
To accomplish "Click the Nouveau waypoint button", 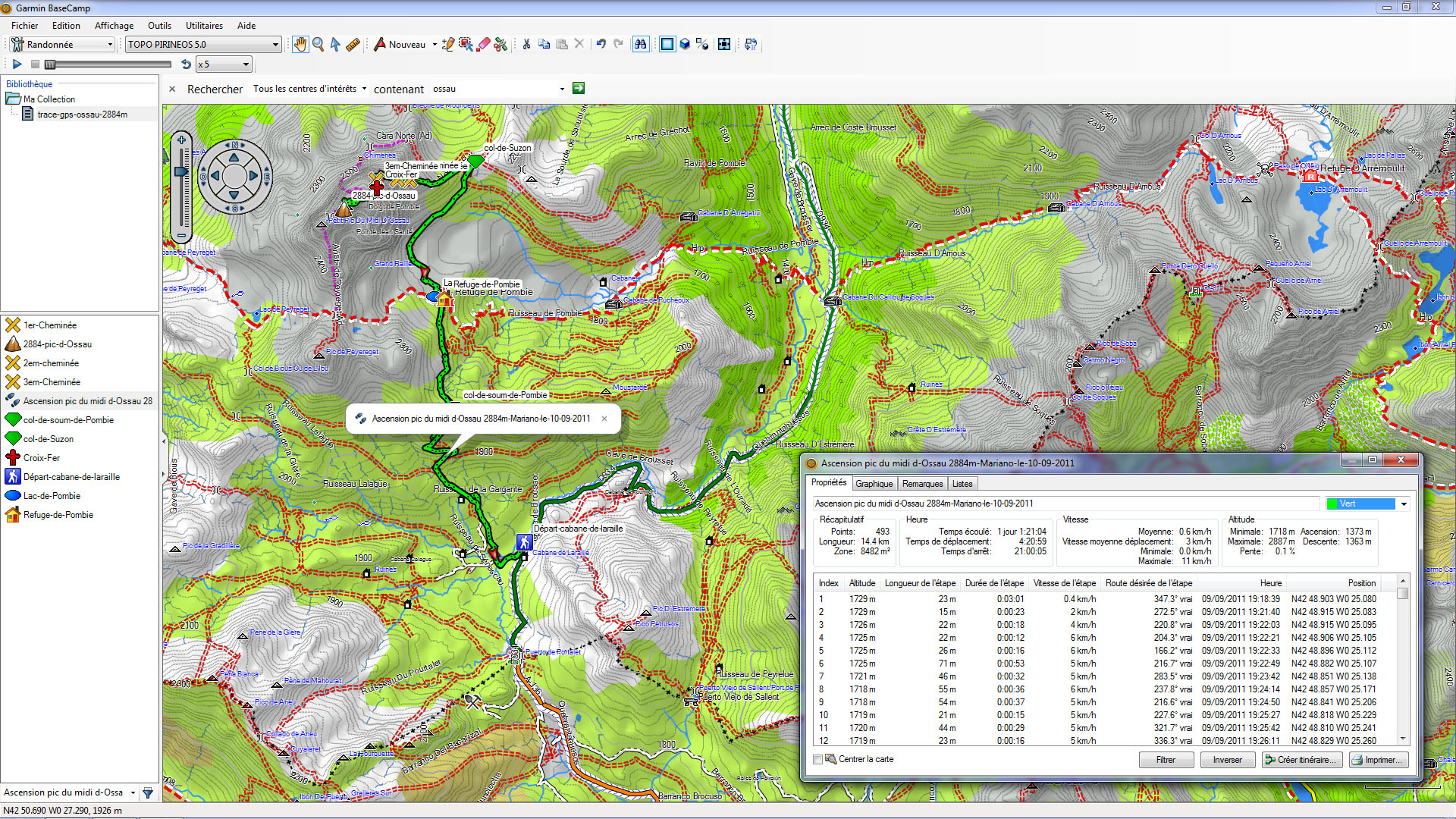I will pos(400,45).
